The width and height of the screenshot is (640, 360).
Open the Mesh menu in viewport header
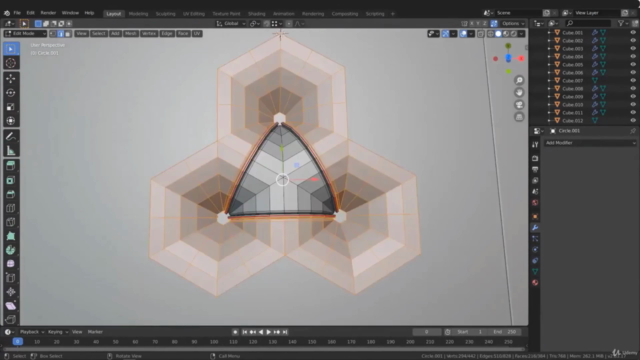(131, 33)
